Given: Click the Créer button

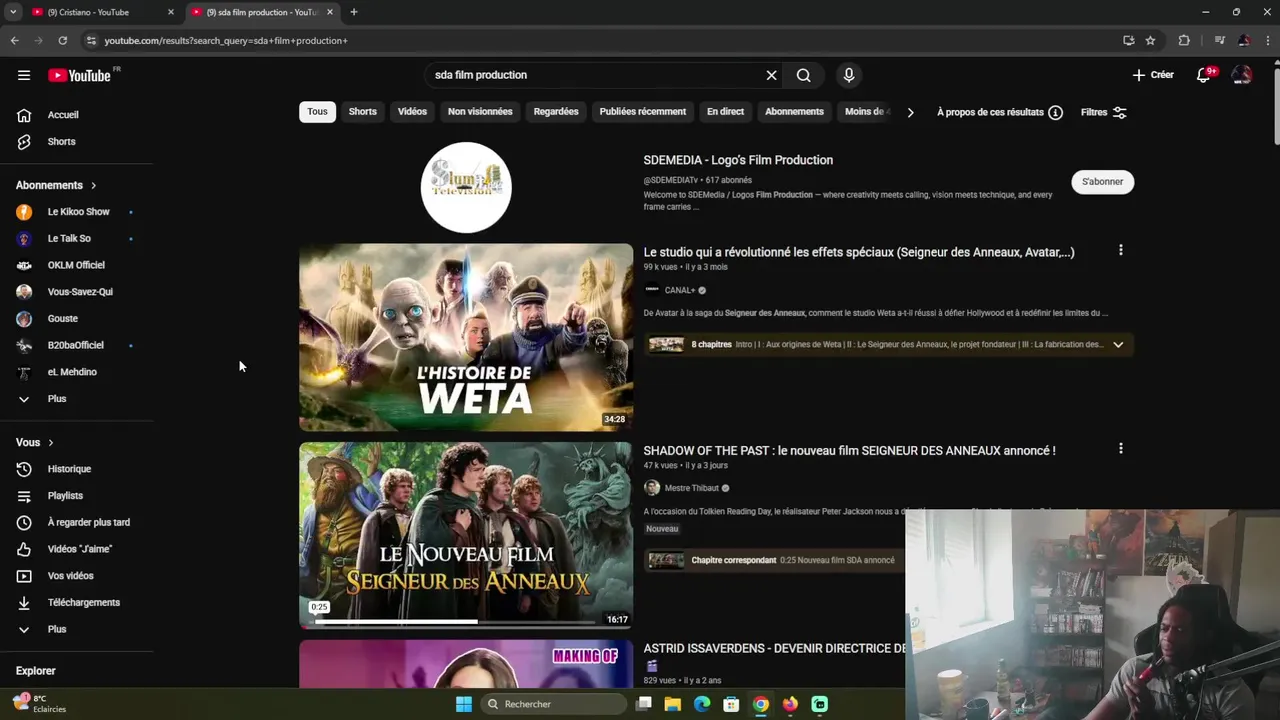Looking at the screenshot, I should [x=1153, y=75].
